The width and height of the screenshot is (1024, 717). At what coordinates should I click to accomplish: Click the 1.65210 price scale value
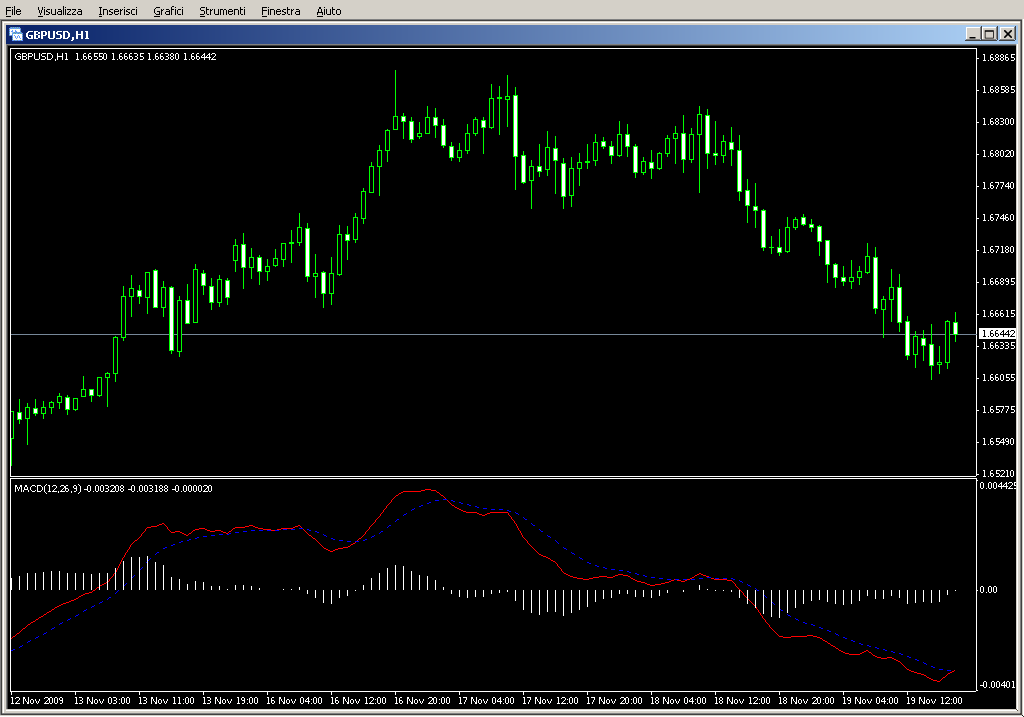click(x=999, y=473)
